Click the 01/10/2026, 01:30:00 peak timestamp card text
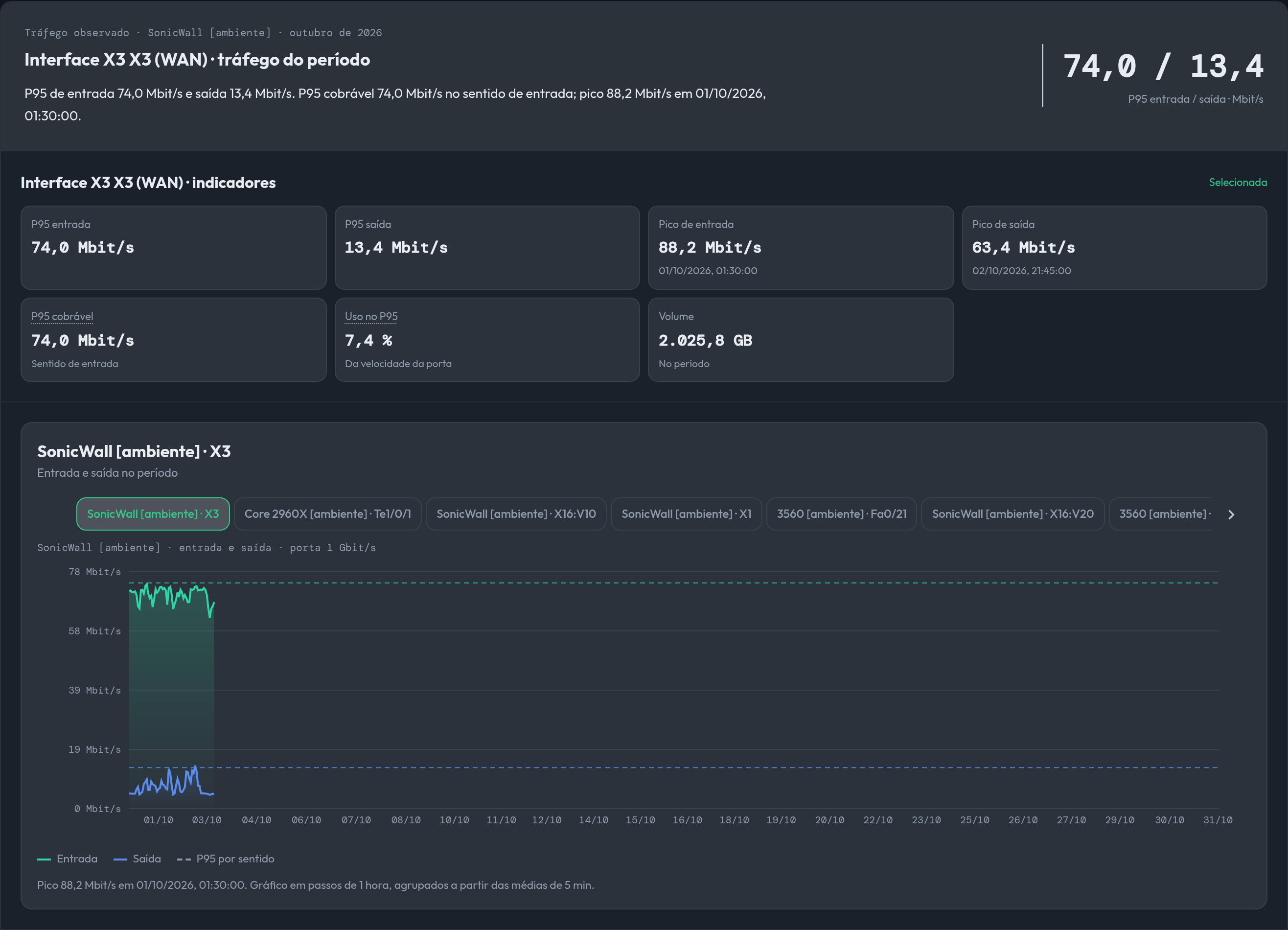Viewport: 1288px width, 930px height. [708, 270]
